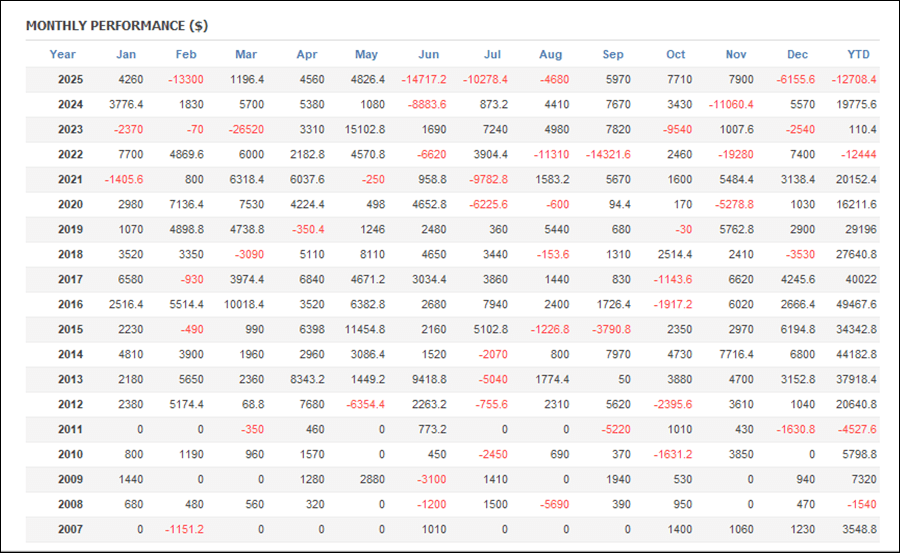Click the 2007 year row label
This screenshot has width=900, height=553.
point(70,529)
